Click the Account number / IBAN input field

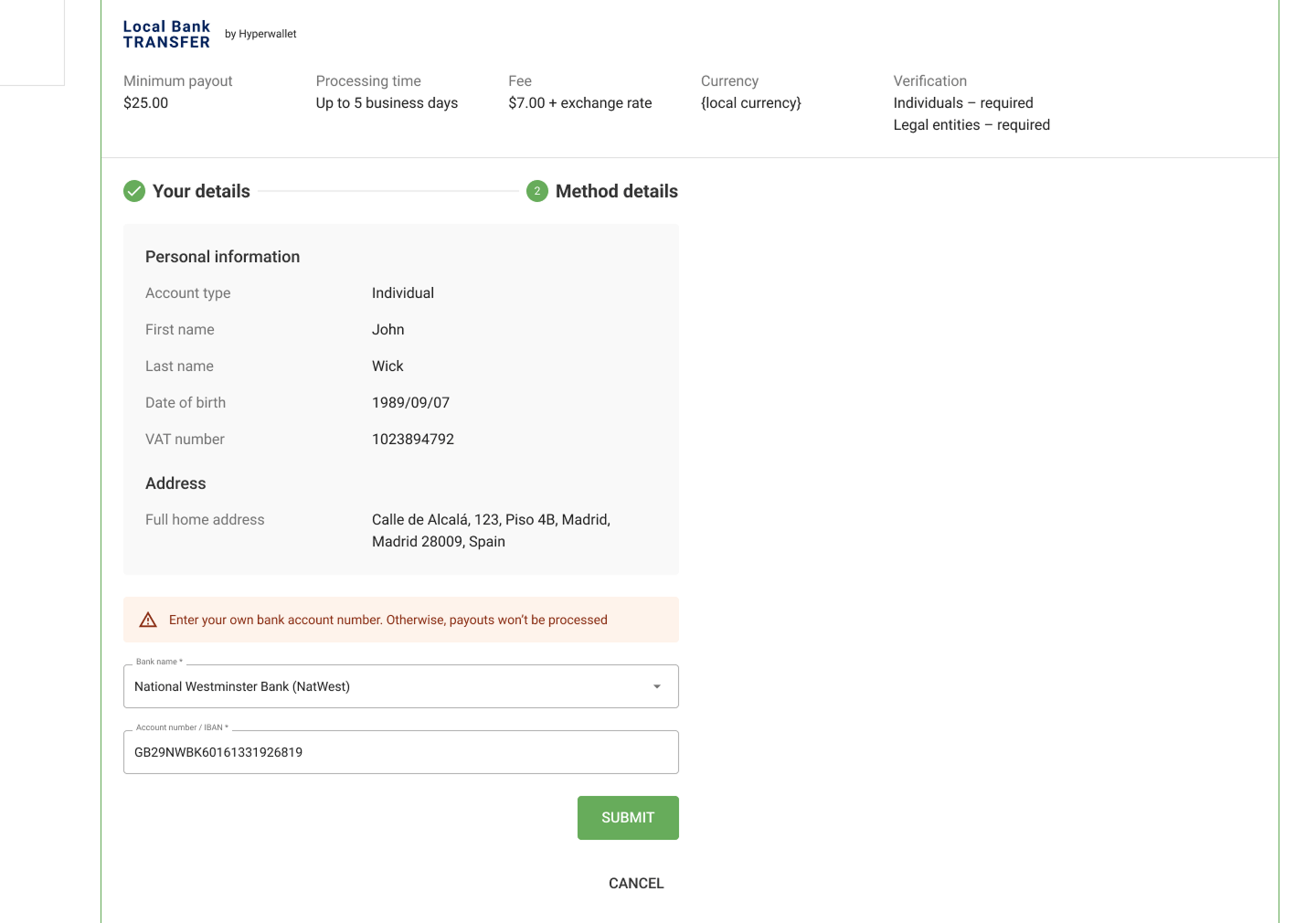pyautogui.click(x=401, y=752)
